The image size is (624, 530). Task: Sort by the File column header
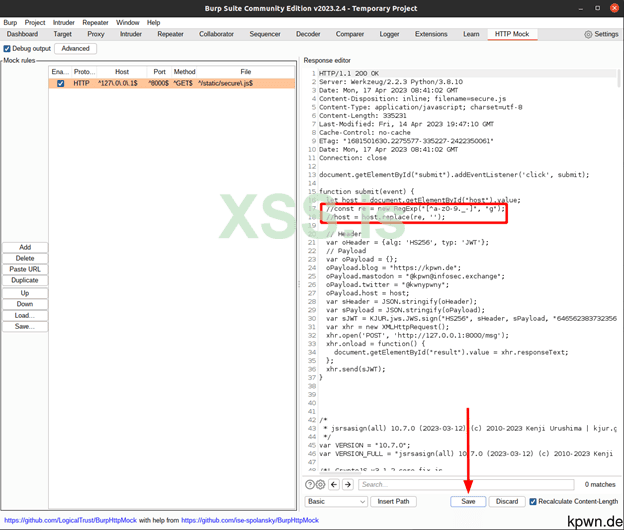coord(246,72)
